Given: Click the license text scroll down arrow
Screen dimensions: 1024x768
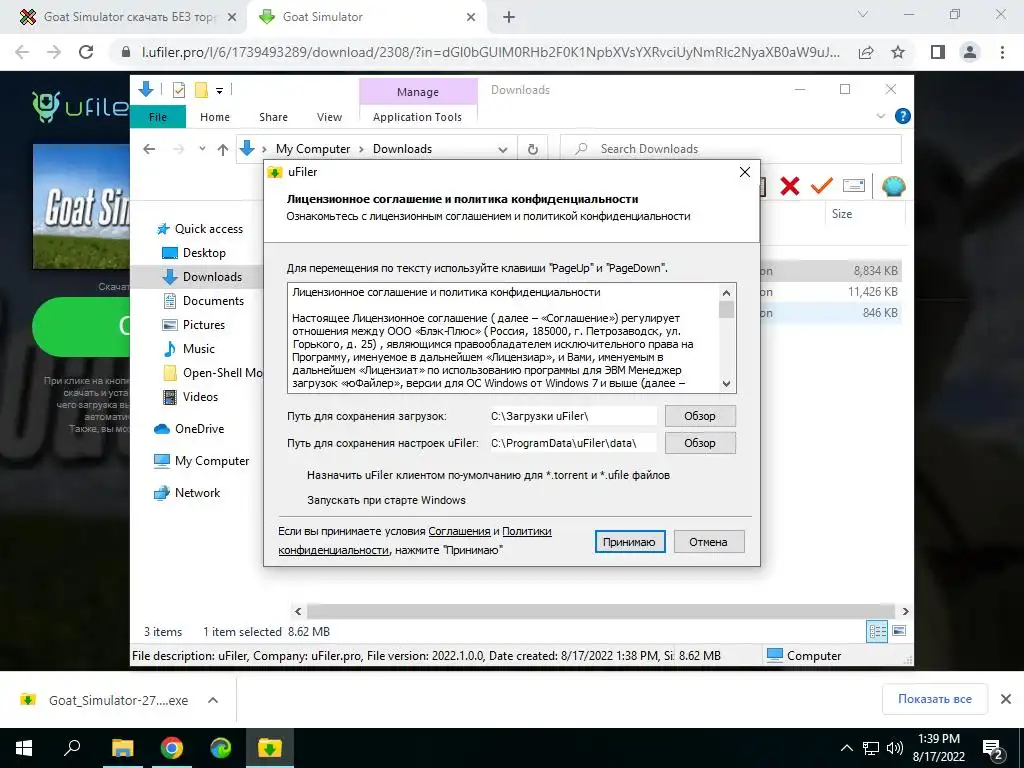Looking at the screenshot, I should tap(727, 384).
